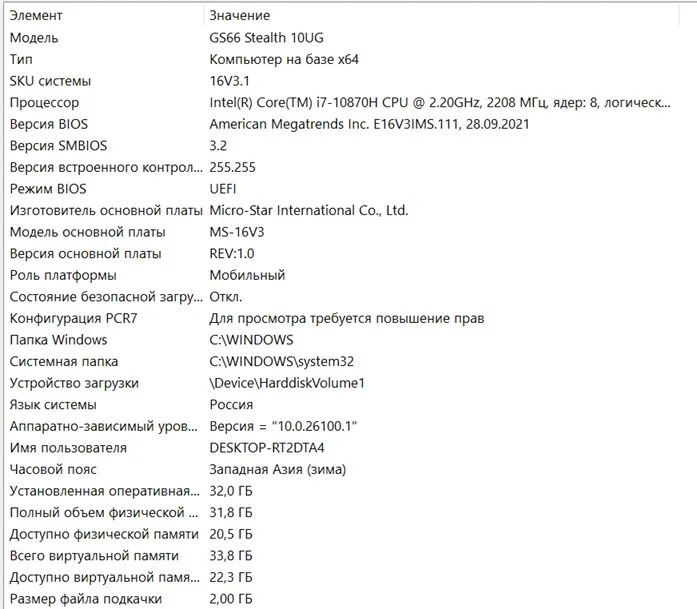
Task: Click 'Для просмотра требуется повышение прав' value
Action: pos(347,319)
